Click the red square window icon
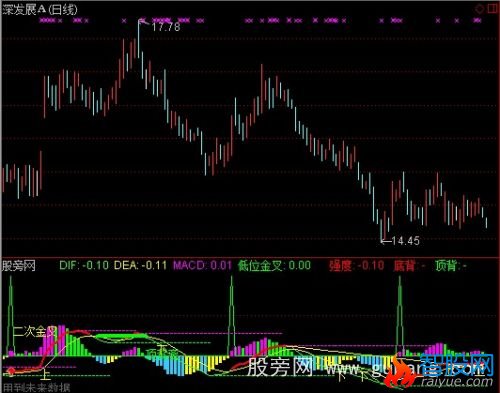Viewport: 500px width, 393px height. [493, 9]
